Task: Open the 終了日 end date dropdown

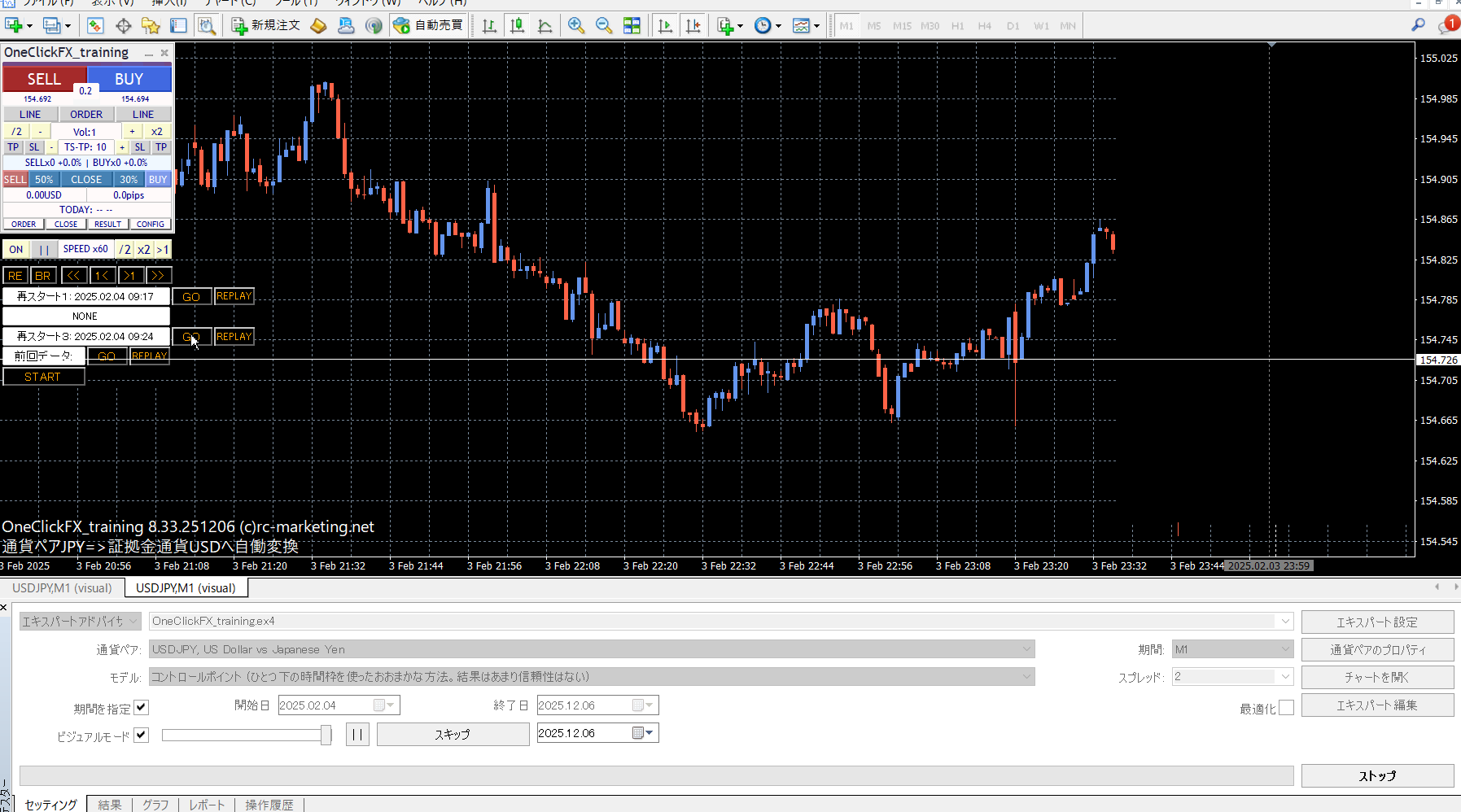Action: (649, 705)
